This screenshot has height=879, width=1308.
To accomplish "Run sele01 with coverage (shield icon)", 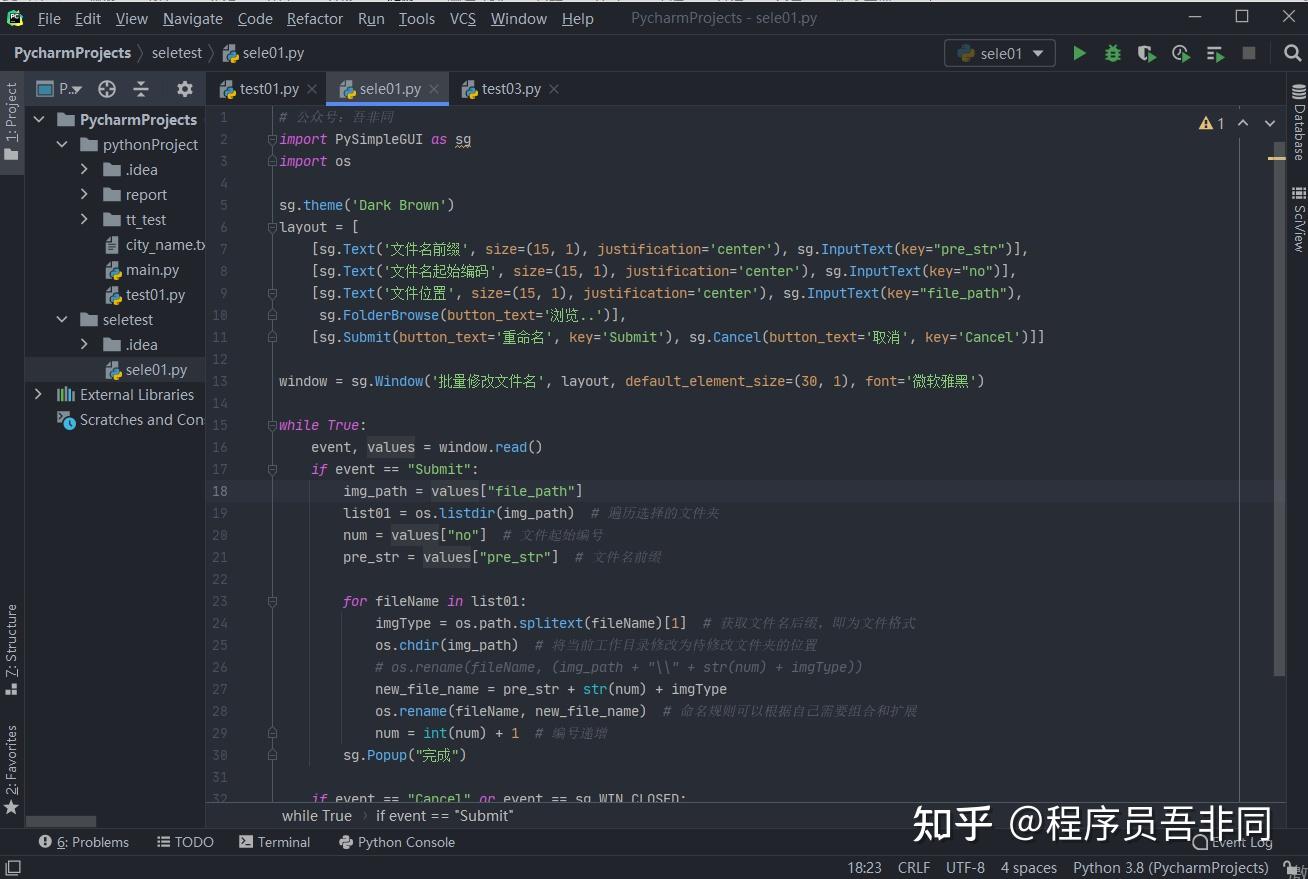I will coord(1146,53).
